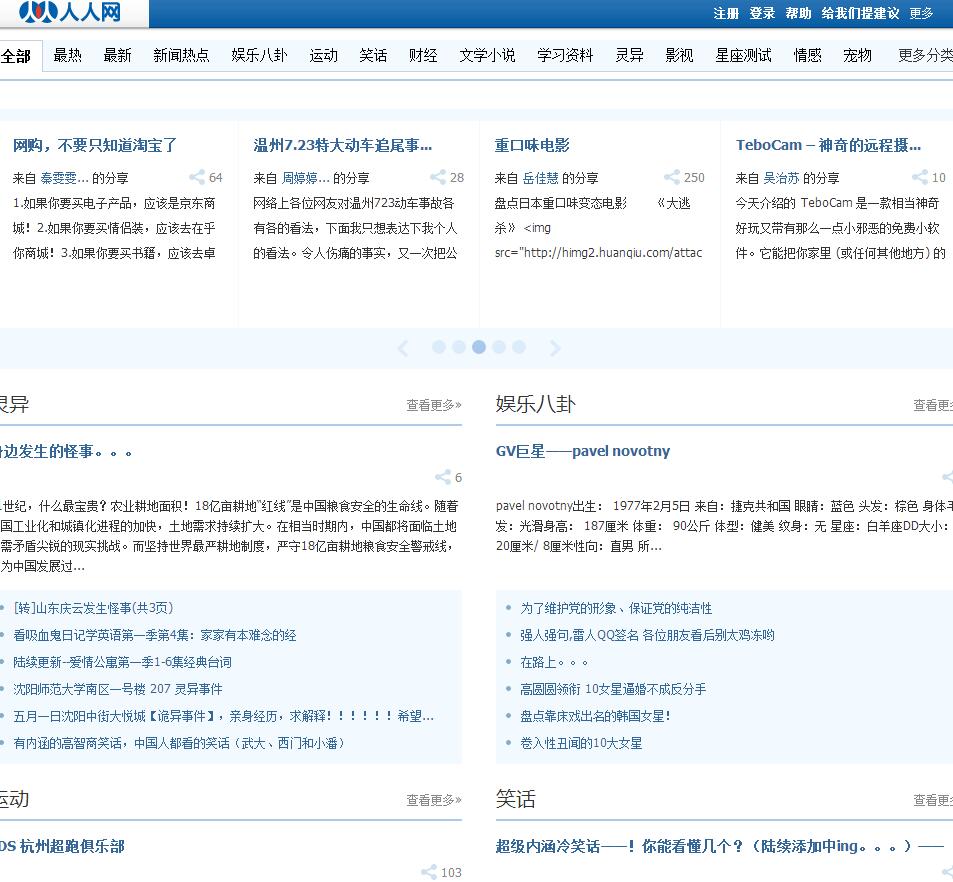Open 为了维护党的形象 link
Image resolution: width=953 pixels, height=882 pixels.
pos(616,608)
